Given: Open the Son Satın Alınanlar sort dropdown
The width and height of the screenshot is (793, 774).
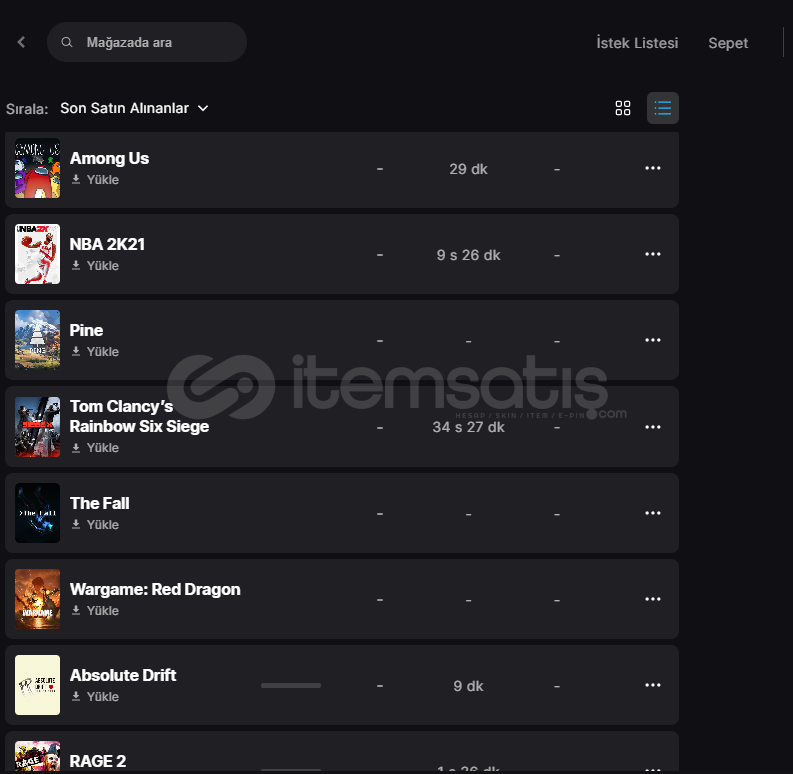Looking at the screenshot, I should (134, 108).
